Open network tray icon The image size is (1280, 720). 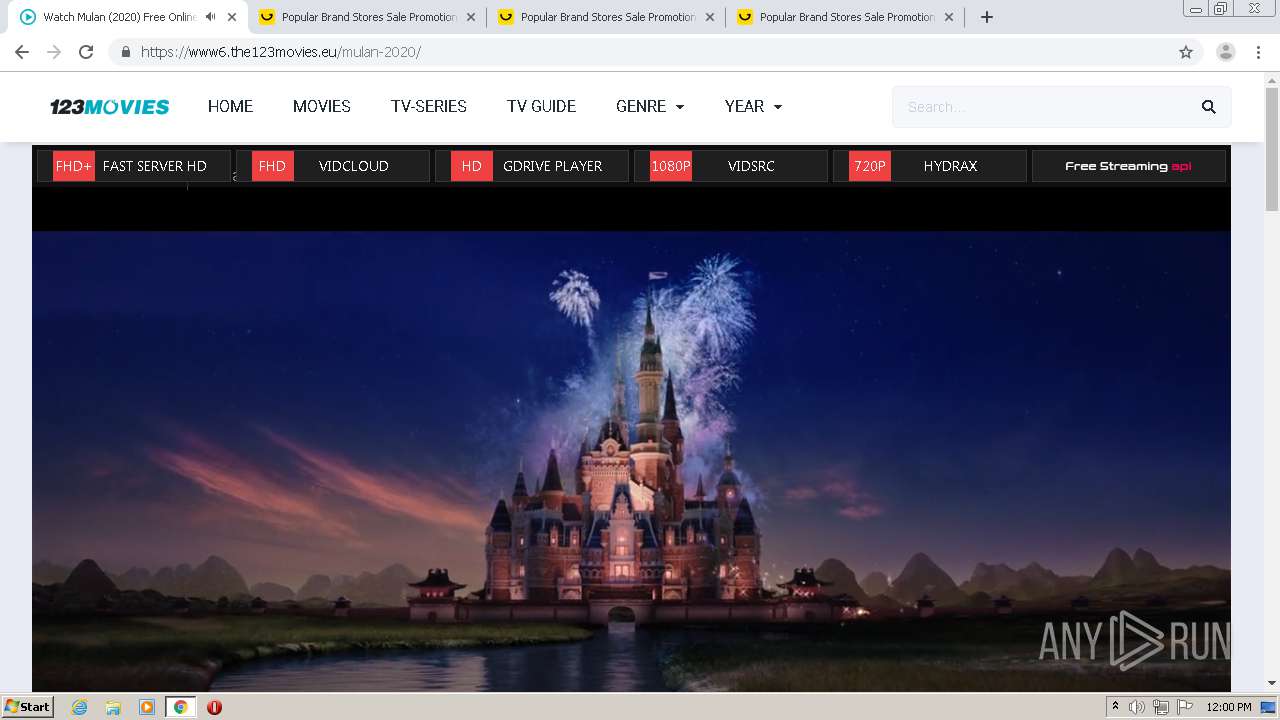coord(1161,707)
